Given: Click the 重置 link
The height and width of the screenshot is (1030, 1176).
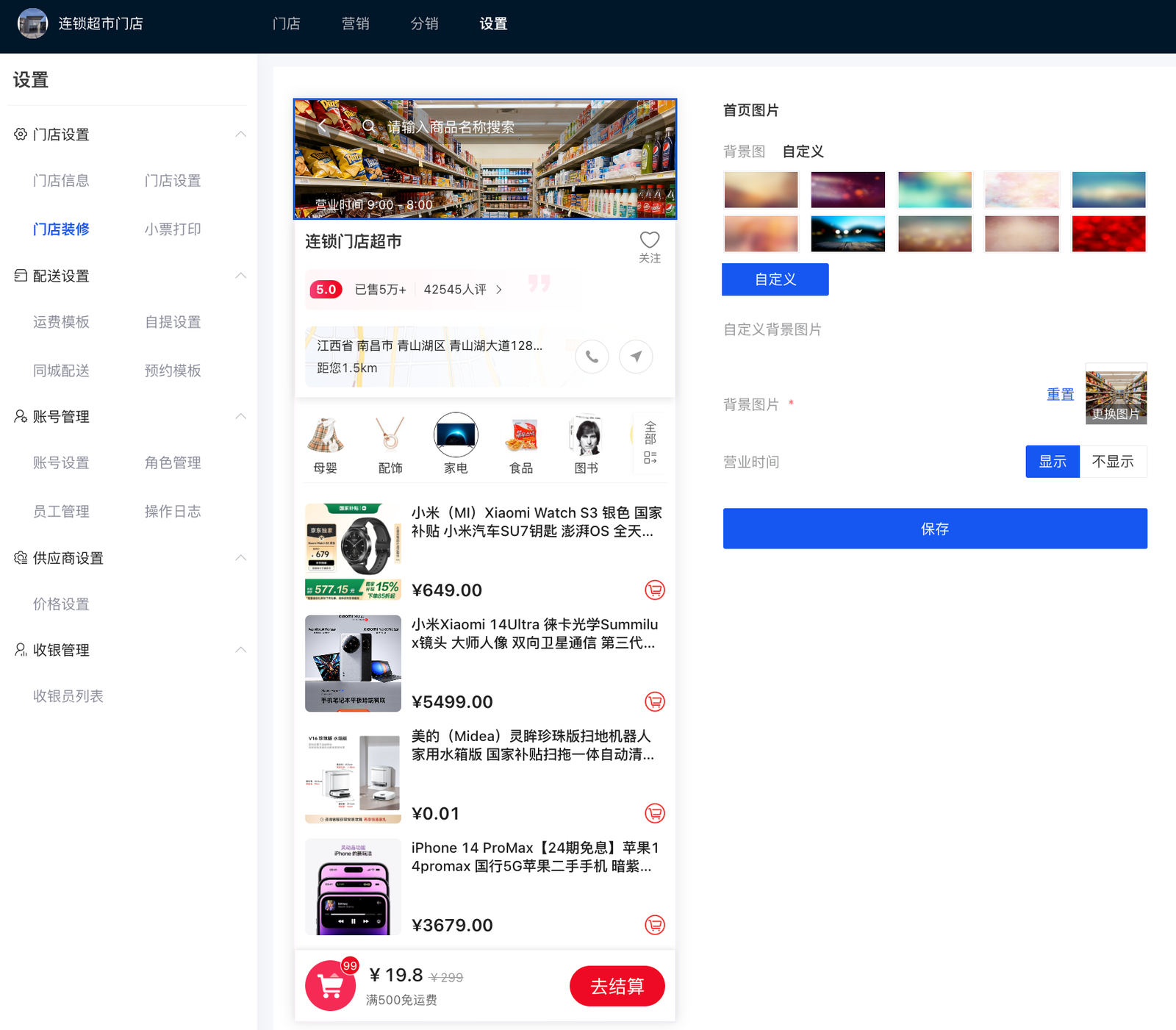Looking at the screenshot, I should (x=1060, y=395).
